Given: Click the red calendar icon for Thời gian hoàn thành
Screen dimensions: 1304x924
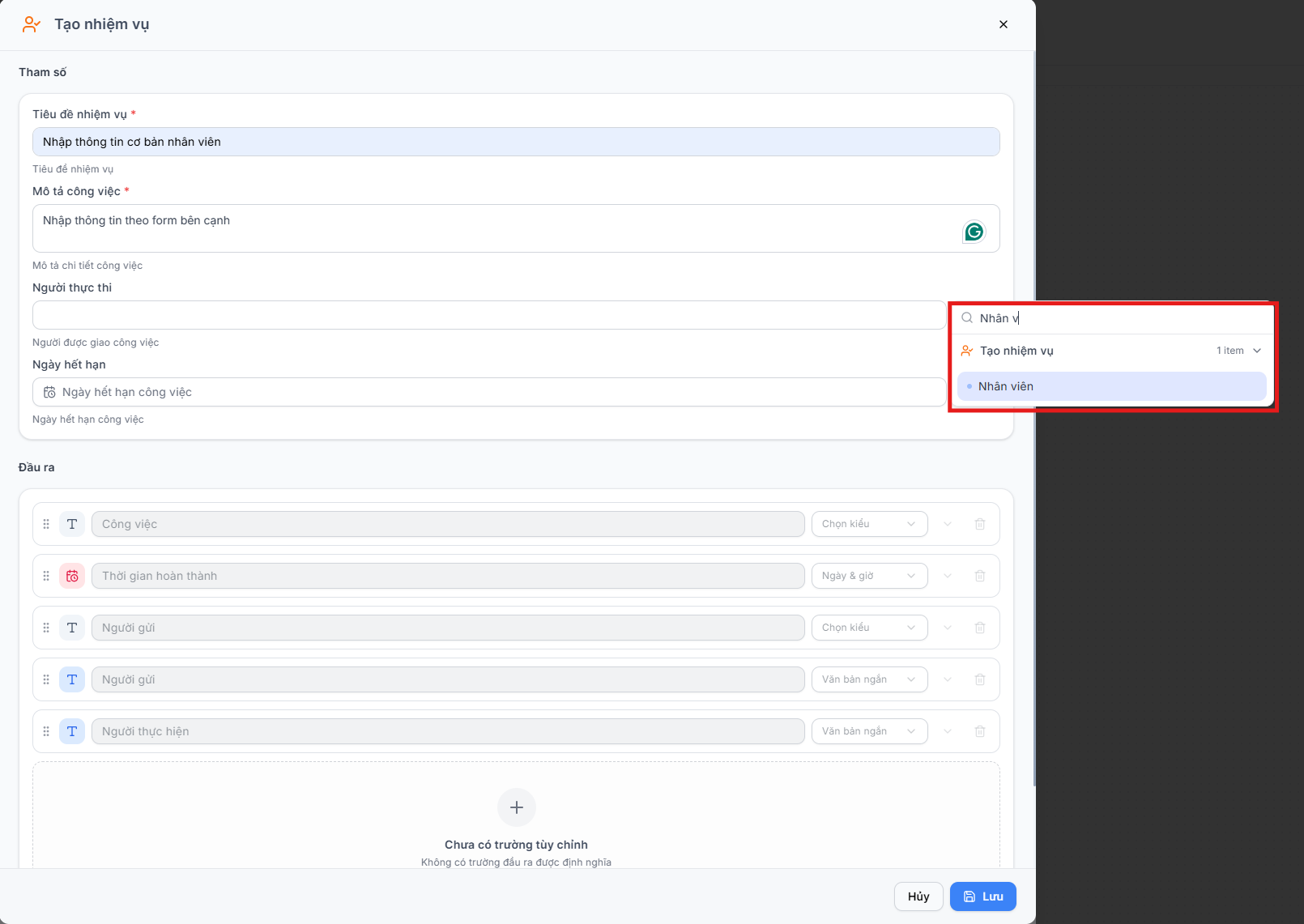Looking at the screenshot, I should [72, 576].
